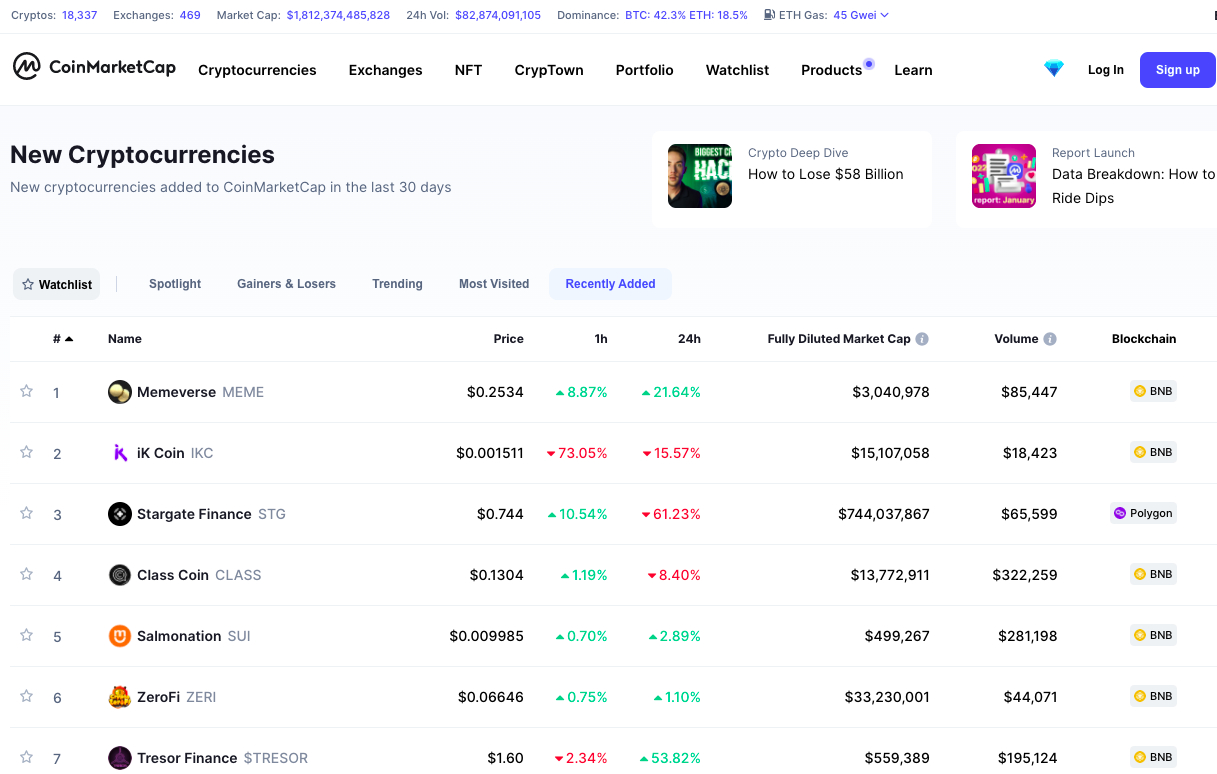Switch to the Trending tab

click(397, 284)
